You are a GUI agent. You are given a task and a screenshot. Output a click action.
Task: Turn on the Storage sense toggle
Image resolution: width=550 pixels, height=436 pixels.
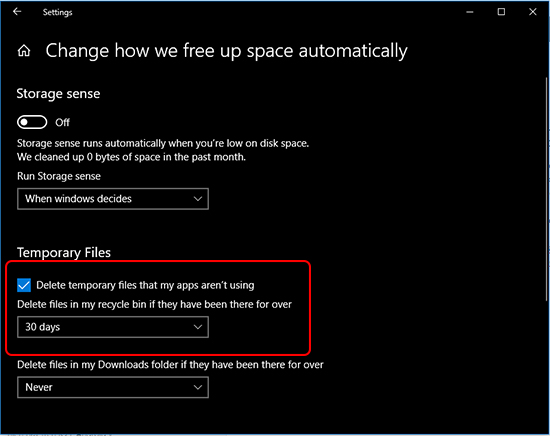click(x=32, y=122)
